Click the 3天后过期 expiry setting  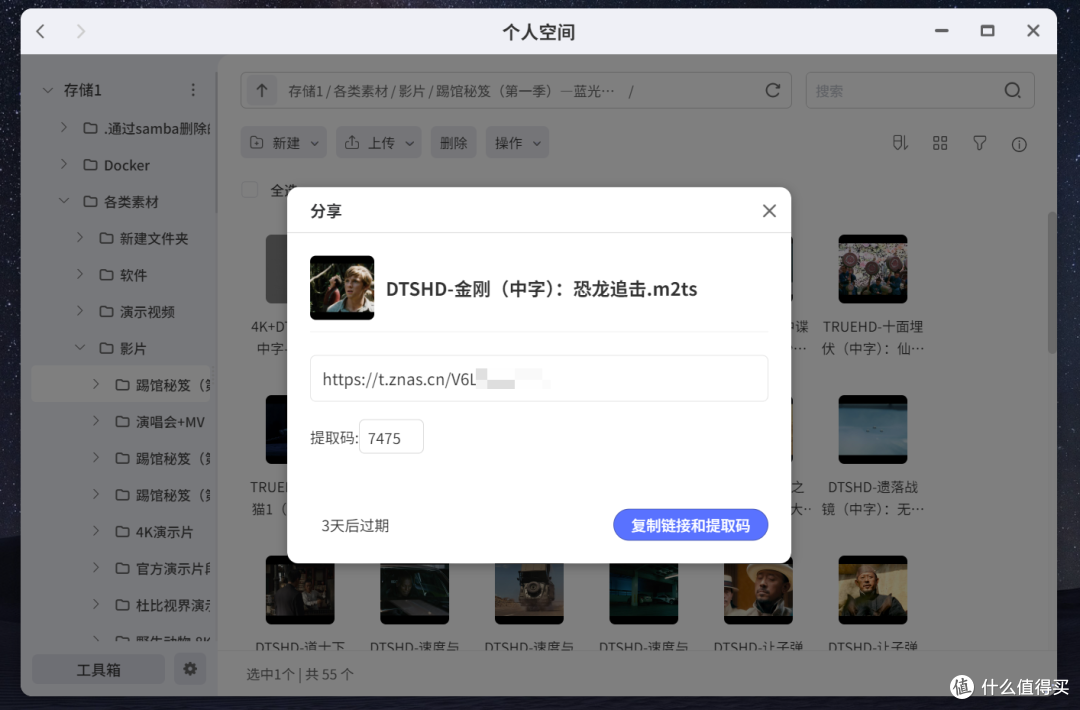pyautogui.click(x=355, y=525)
